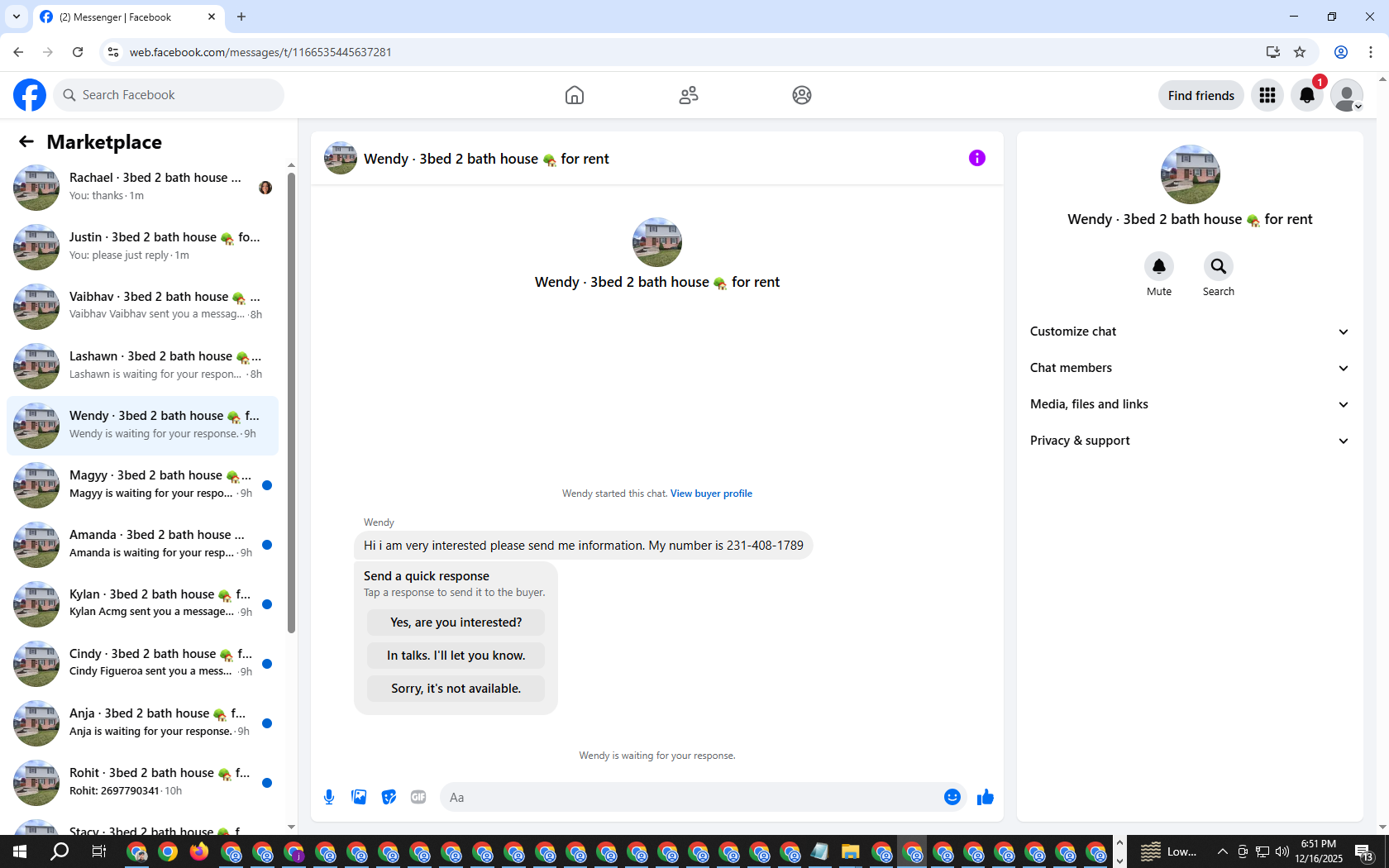This screenshot has height=868, width=1389.
Task: Open Windows taskbar search
Action: point(60,851)
